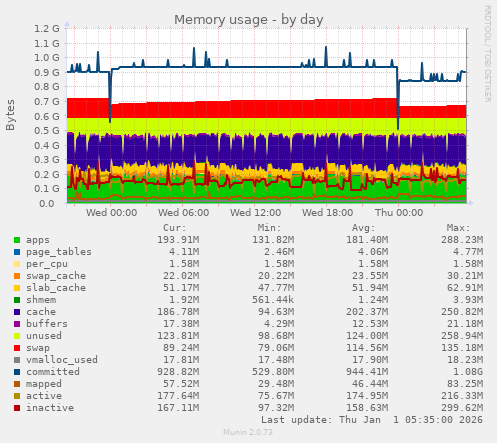Click the unused max value 258.94M
Screen dimensions: 497x443
[462, 336]
